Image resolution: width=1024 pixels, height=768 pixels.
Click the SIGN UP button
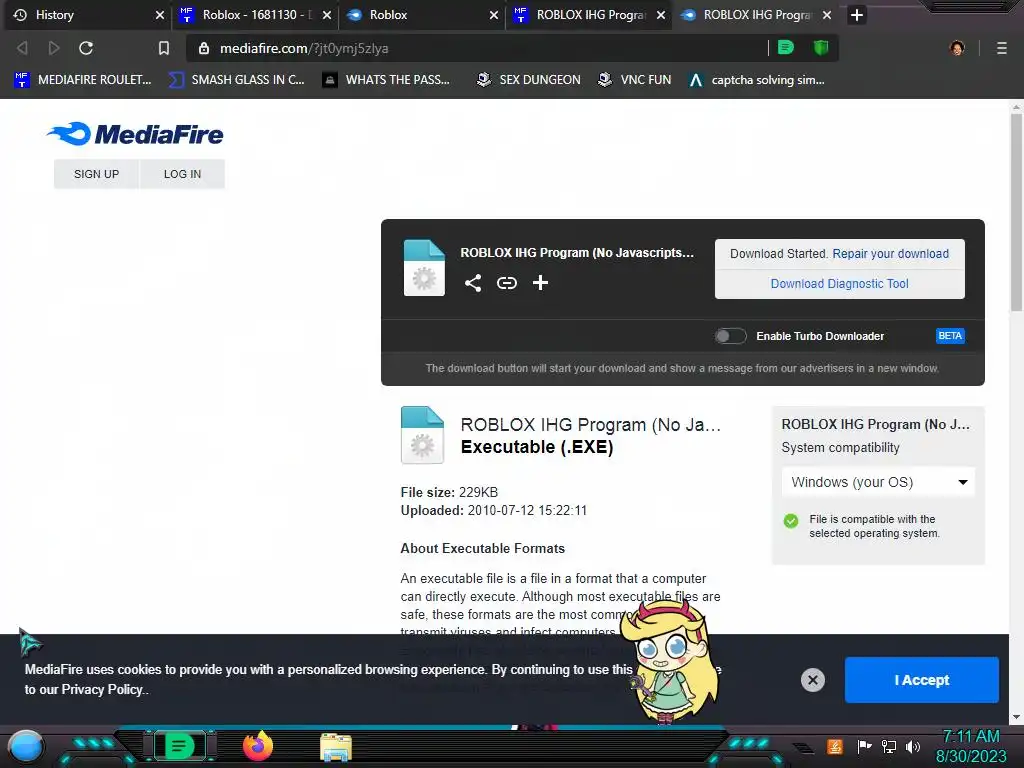97,174
